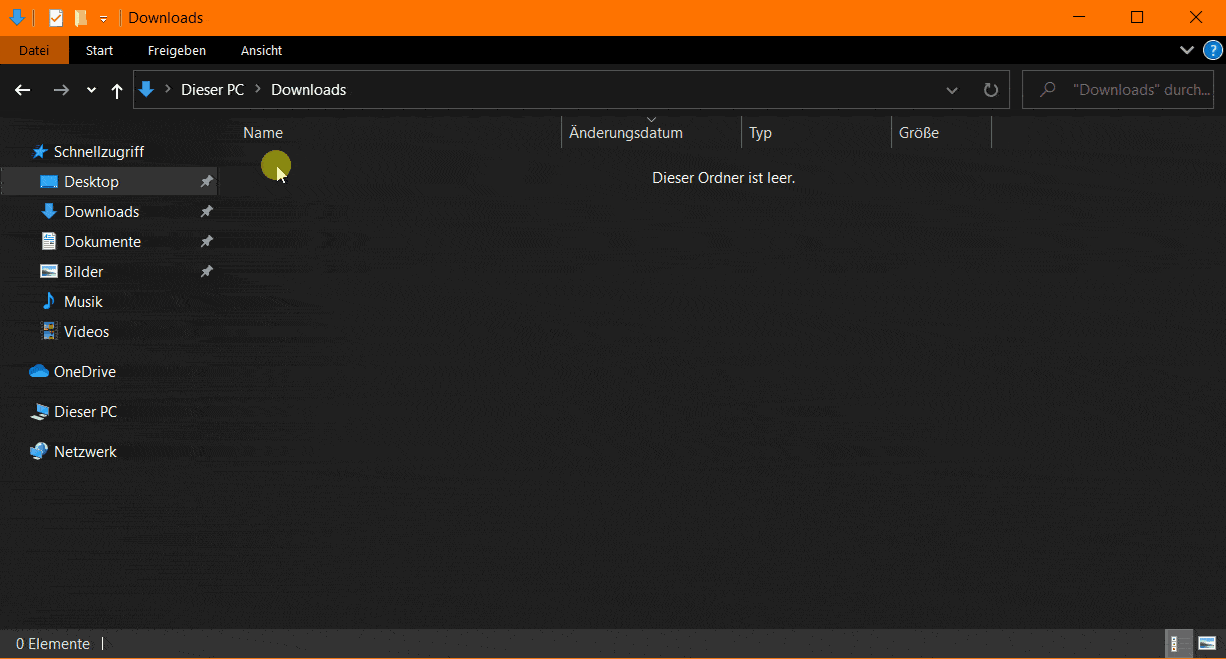Go up one folder level arrow
Viewport: 1226px width, 659px height.
[117, 90]
